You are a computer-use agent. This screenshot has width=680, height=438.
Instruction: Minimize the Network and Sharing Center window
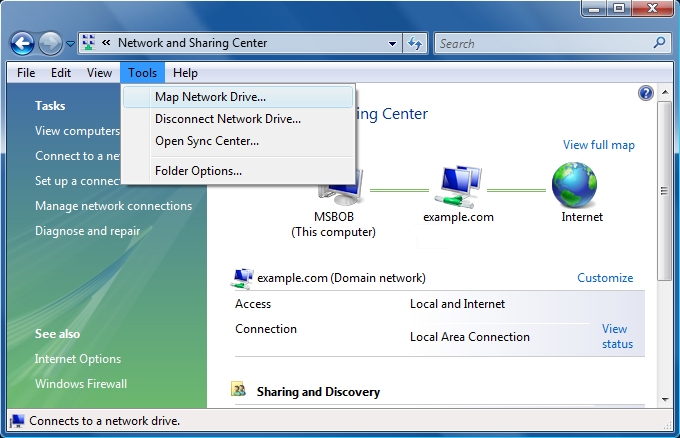594,8
